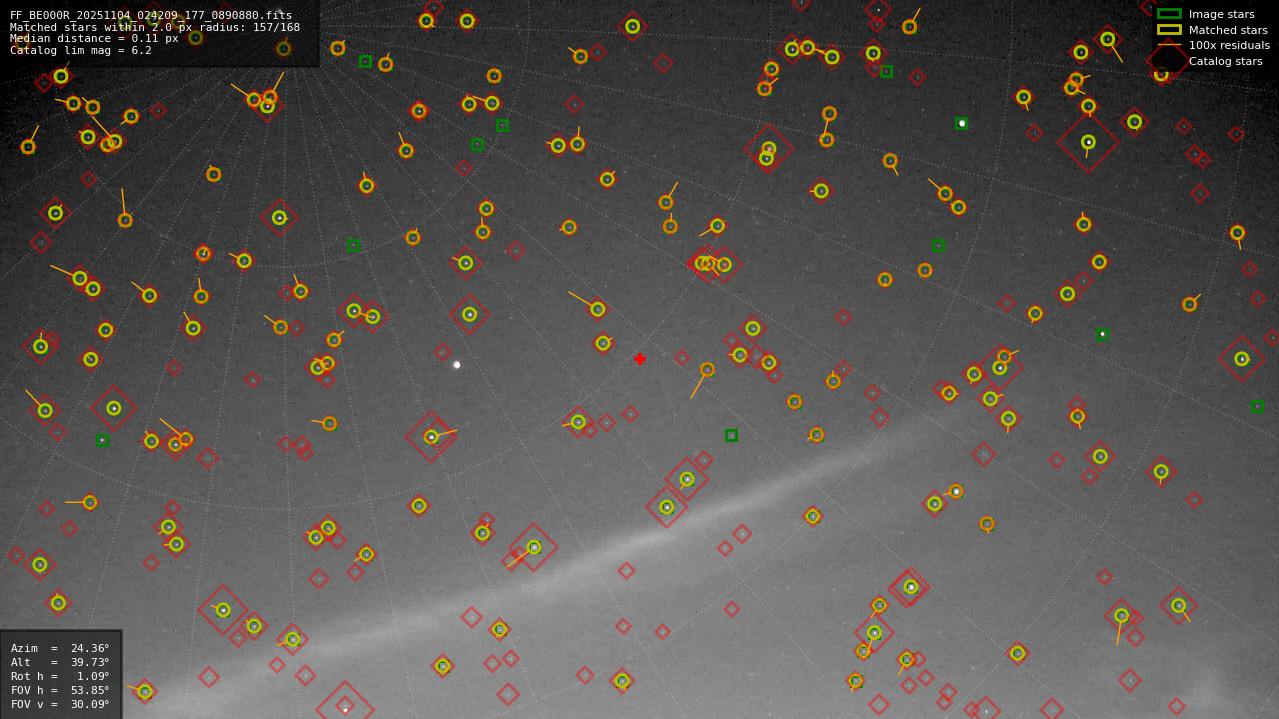Click the 'Image stars' legend label
1279x719 pixels.
click(1221, 14)
